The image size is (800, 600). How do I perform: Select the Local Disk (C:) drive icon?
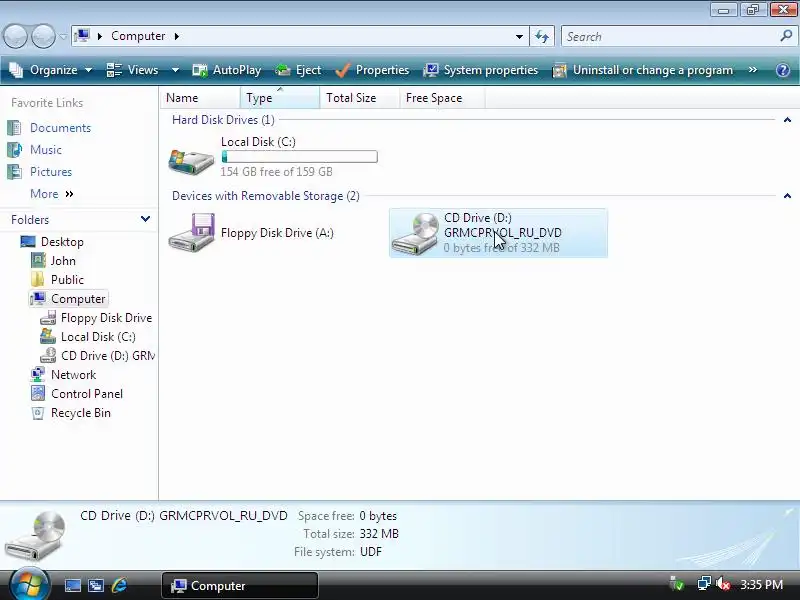(191, 161)
